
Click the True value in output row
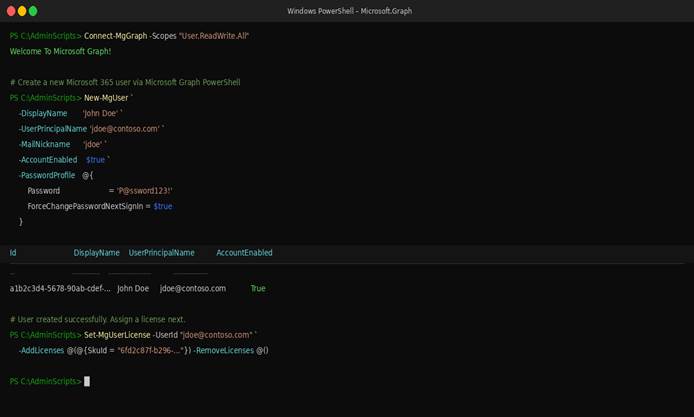258,288
